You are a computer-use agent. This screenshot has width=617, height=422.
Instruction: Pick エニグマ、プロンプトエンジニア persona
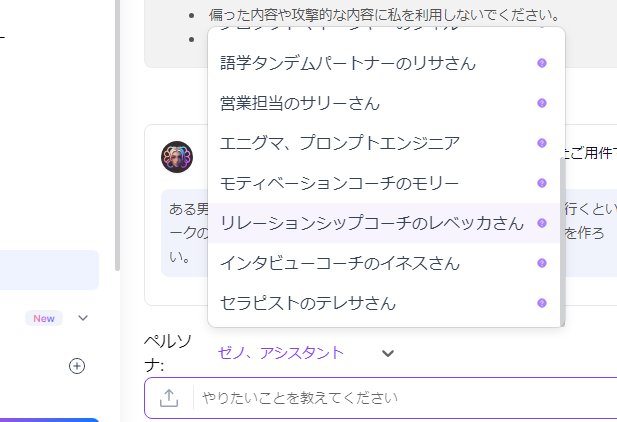(340, 143)
